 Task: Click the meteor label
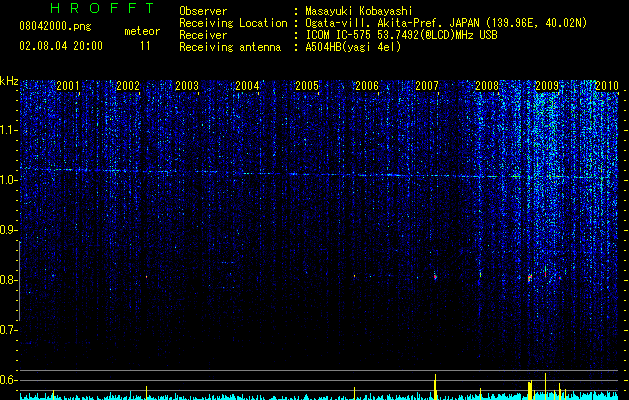tap(142, 31)
